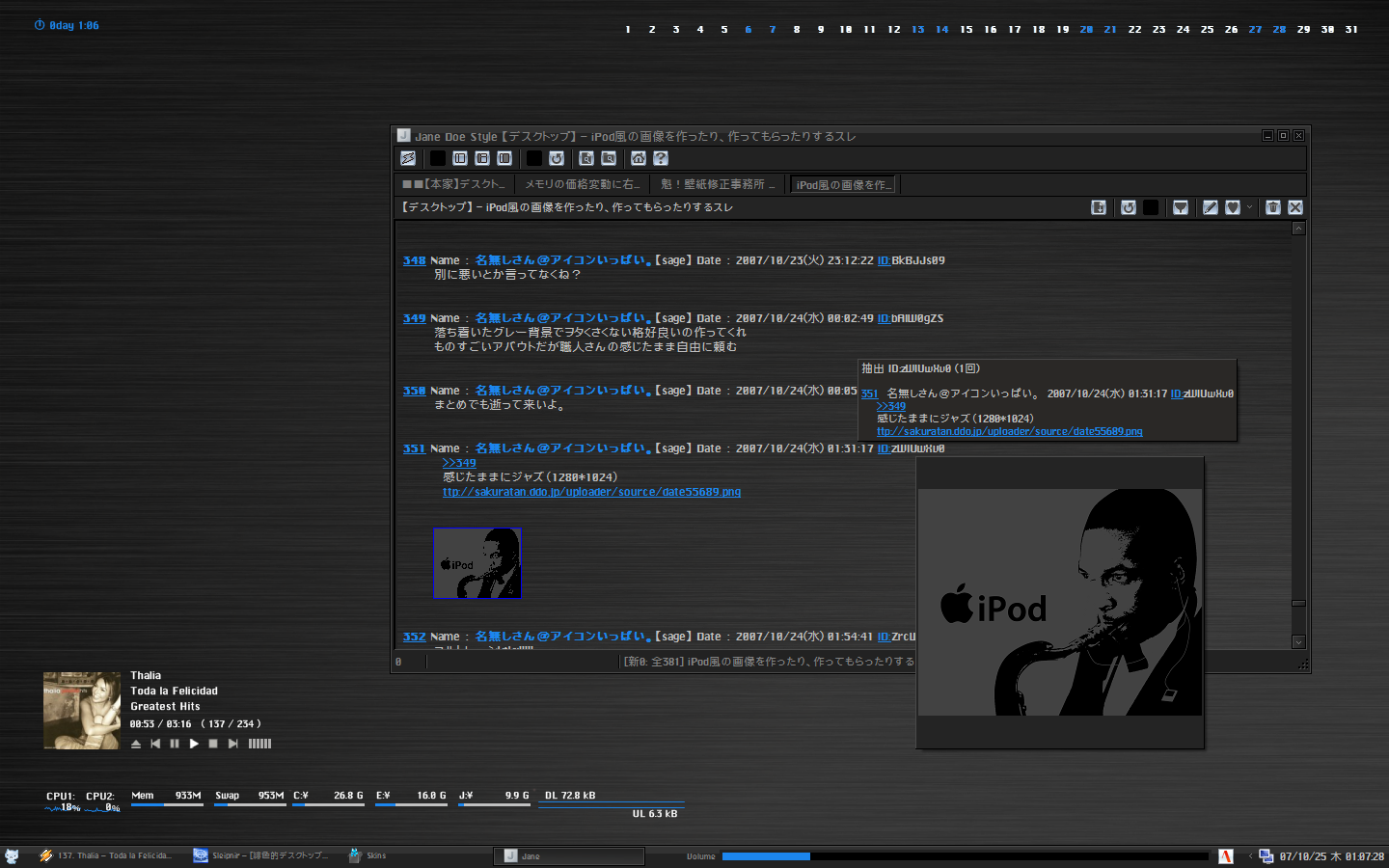1389x868 pixels.
Task: Click the third pane layout icon
Action: click(504, 158)
